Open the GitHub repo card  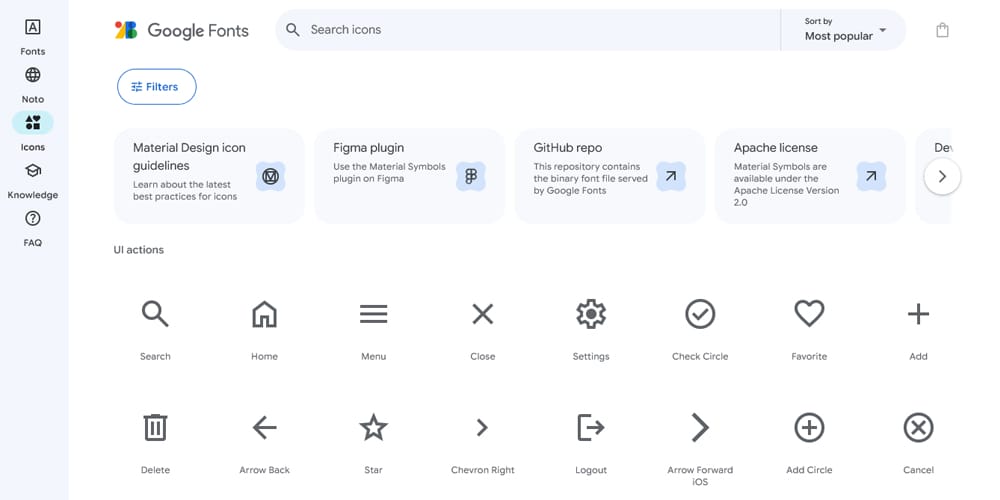(610, 176)
